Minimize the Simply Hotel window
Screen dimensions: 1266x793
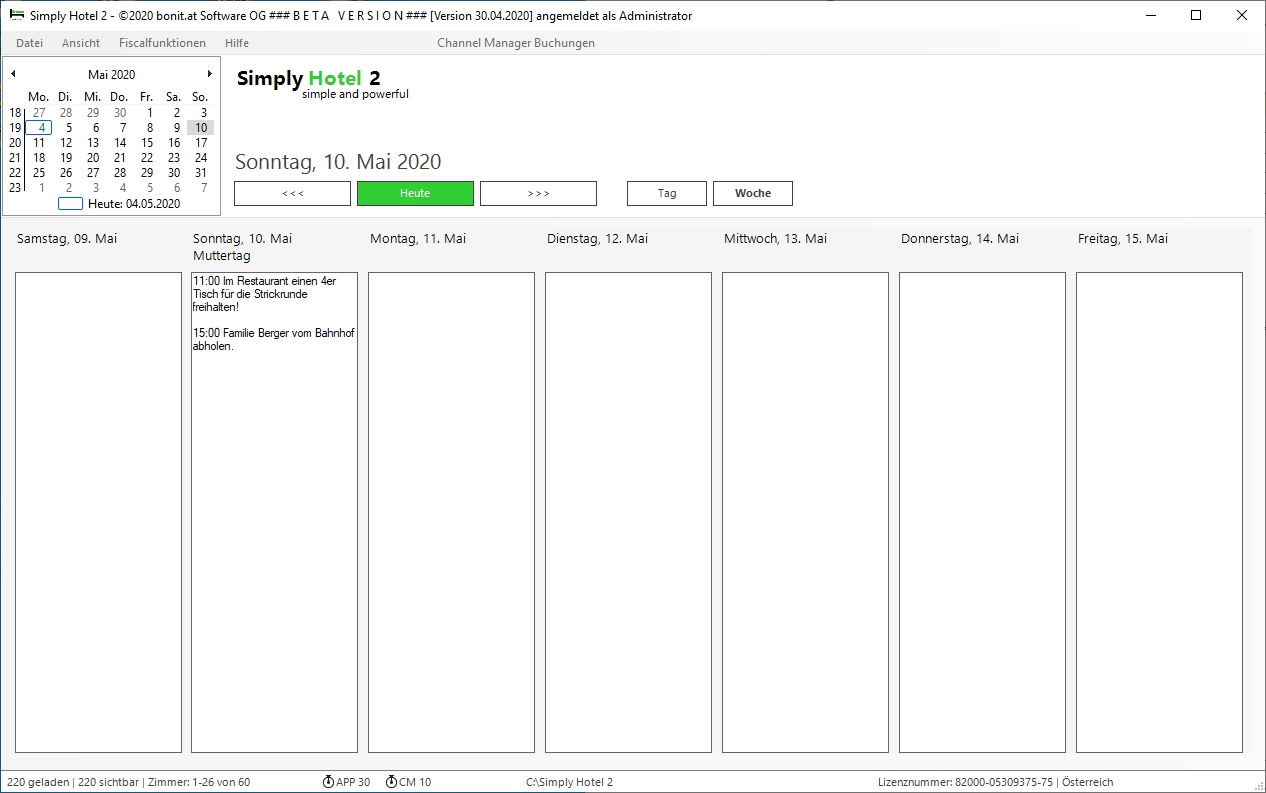(1150, 15)
